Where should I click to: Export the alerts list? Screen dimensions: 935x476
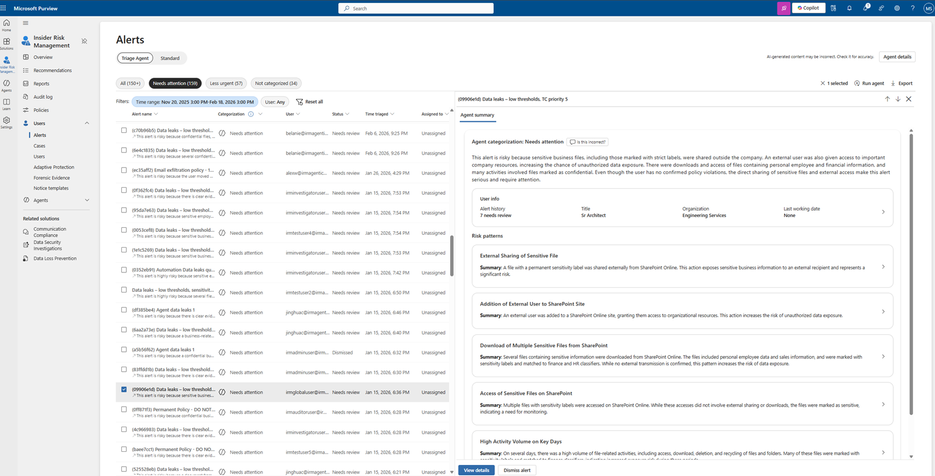(902, 84)
